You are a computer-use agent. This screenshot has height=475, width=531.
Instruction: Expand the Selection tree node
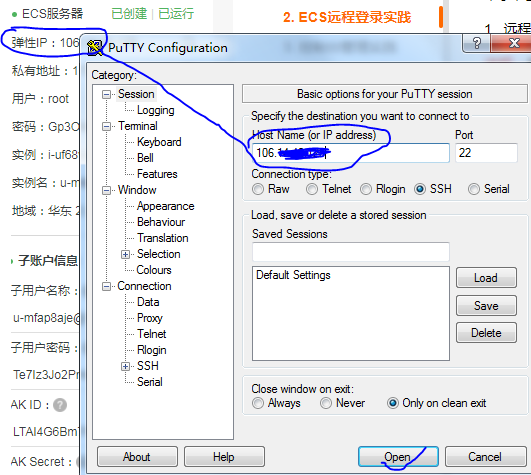point(125,254)
